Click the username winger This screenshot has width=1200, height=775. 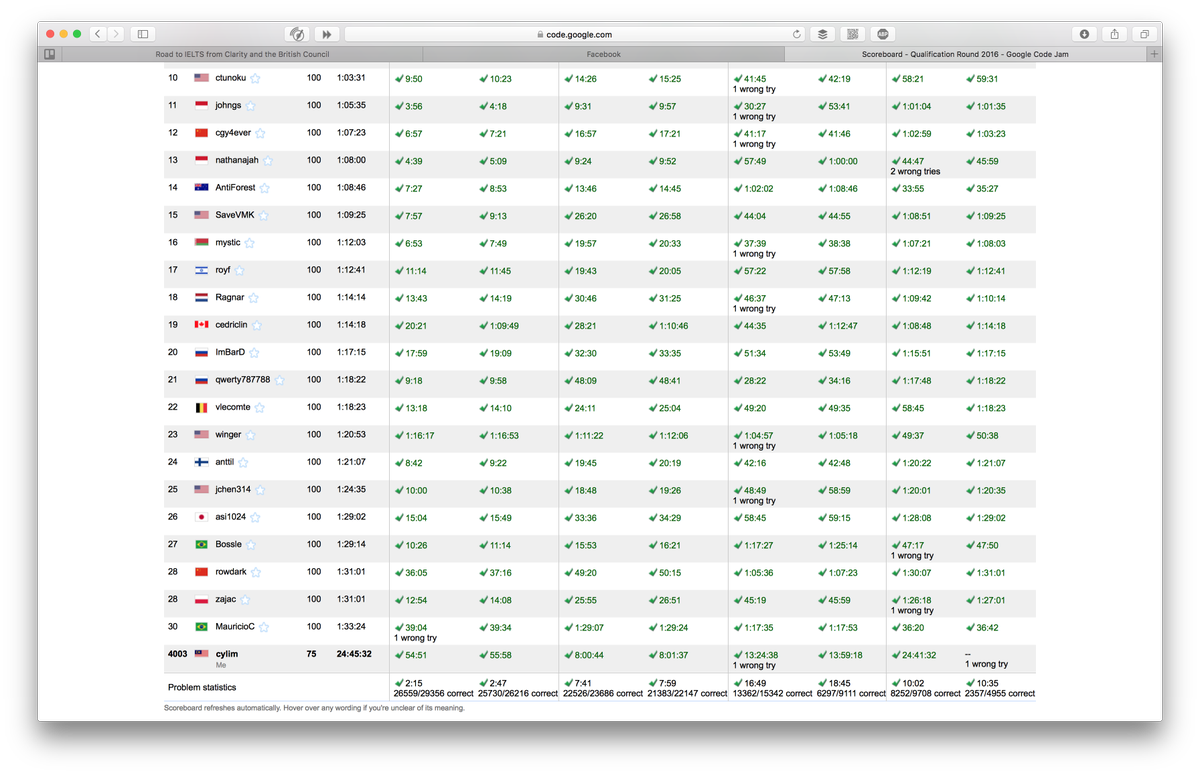tap(228, 435)
